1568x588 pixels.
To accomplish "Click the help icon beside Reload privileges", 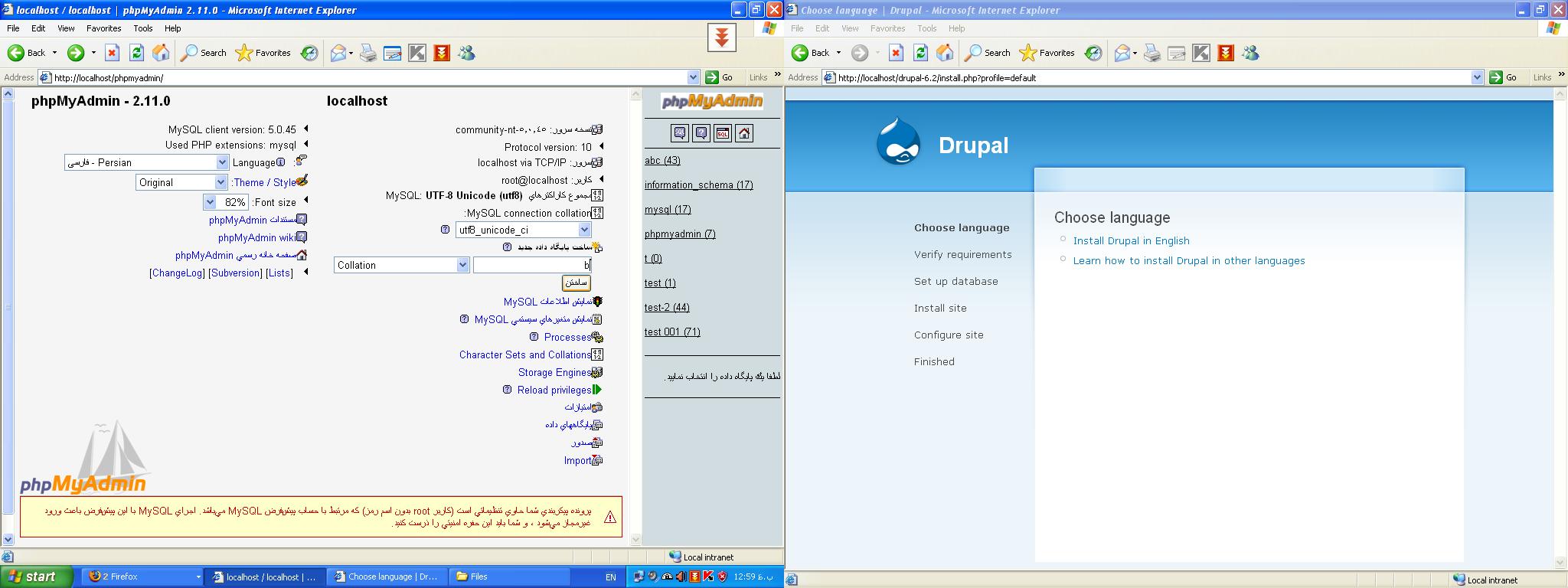I will coord(507,390).
